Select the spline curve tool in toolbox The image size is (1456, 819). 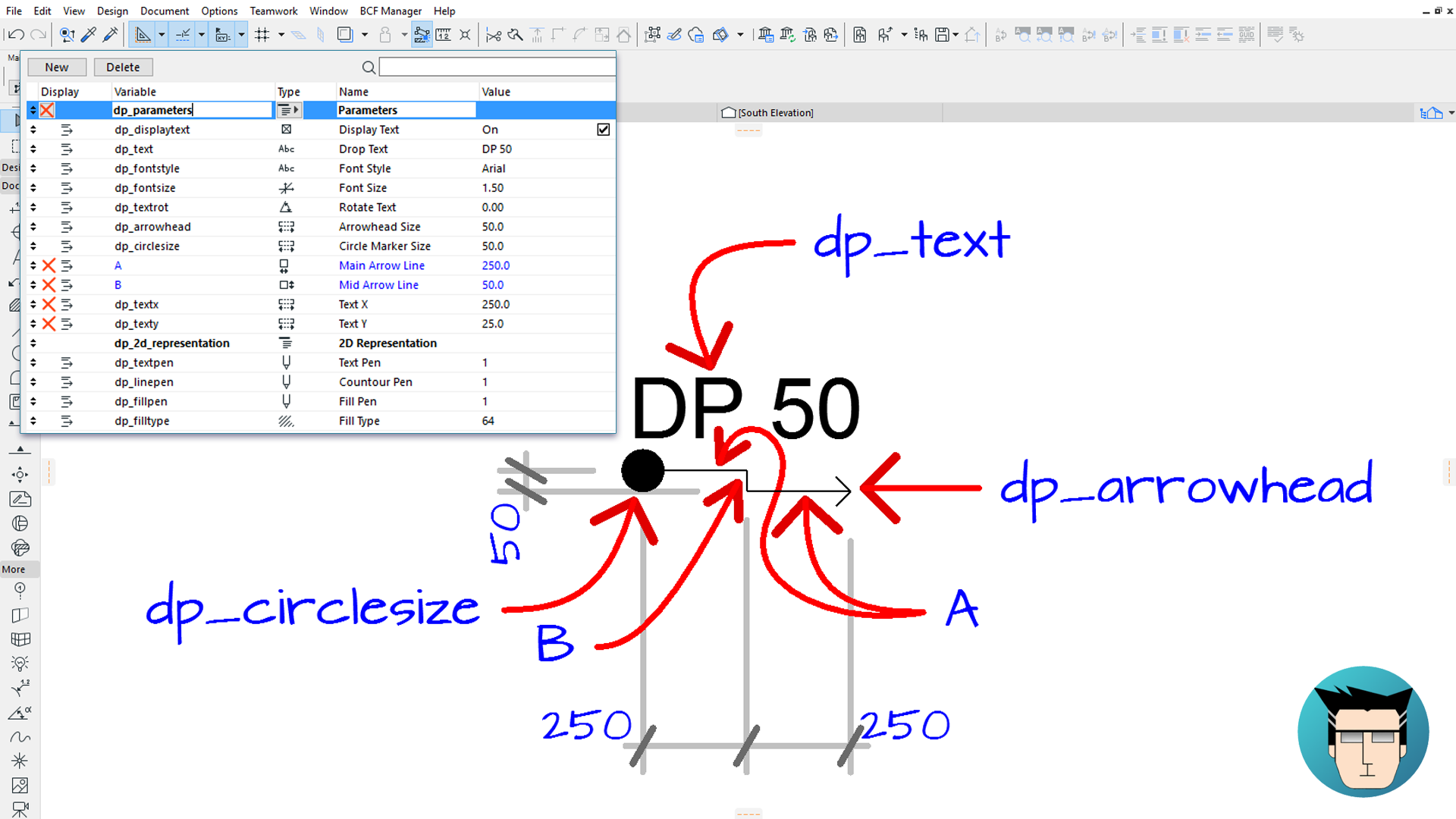tap(20, 737)
